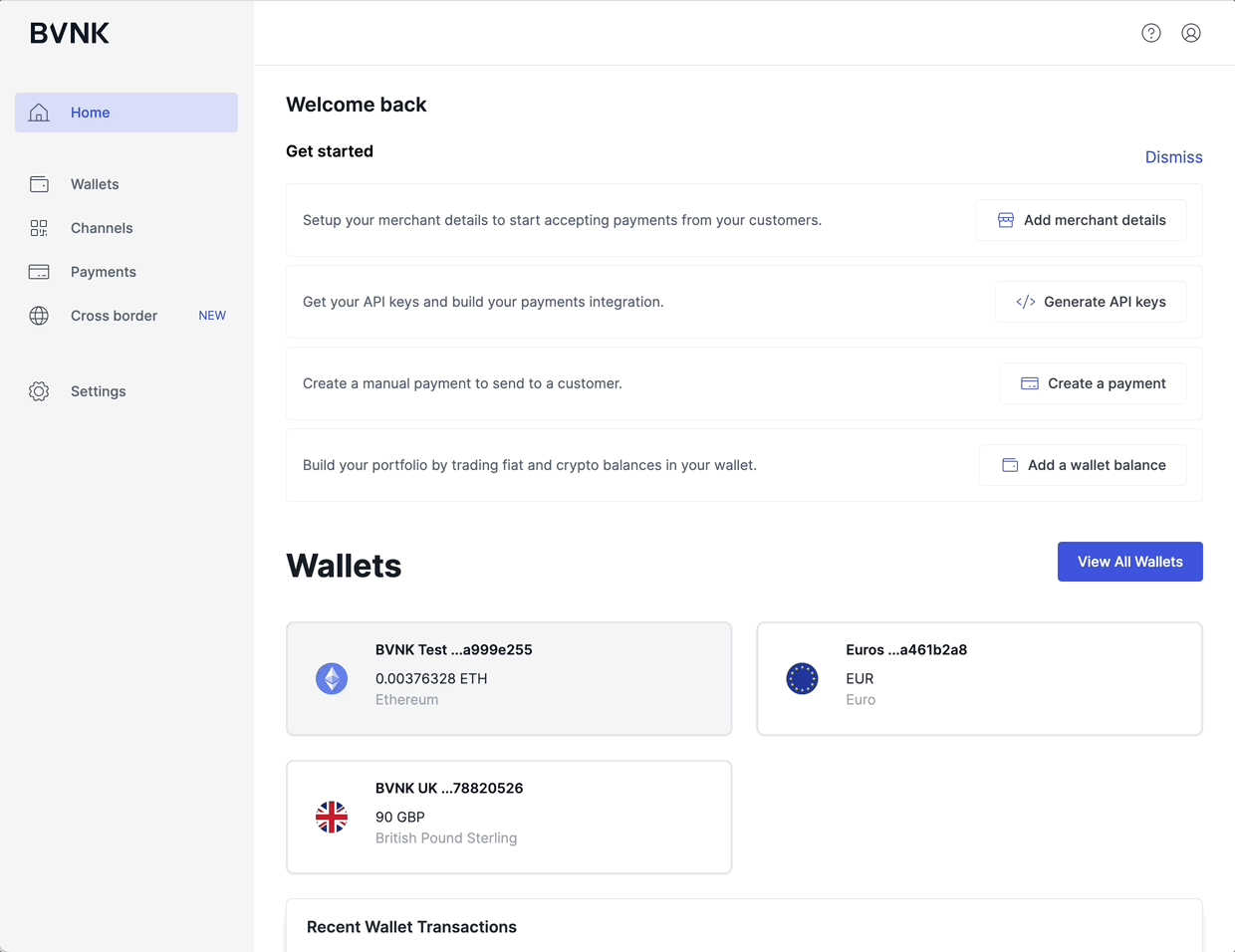The width and height of the screenshot is (1235, 952).
Task: Click the code brackets icon in Generate API keys
Action: (x=1026, y=302)
